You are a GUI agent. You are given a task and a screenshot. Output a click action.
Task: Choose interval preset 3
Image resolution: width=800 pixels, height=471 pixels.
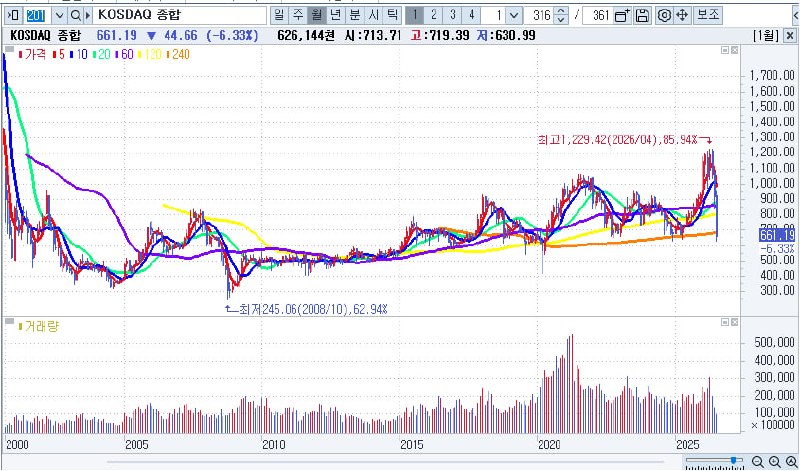(452, 16)
